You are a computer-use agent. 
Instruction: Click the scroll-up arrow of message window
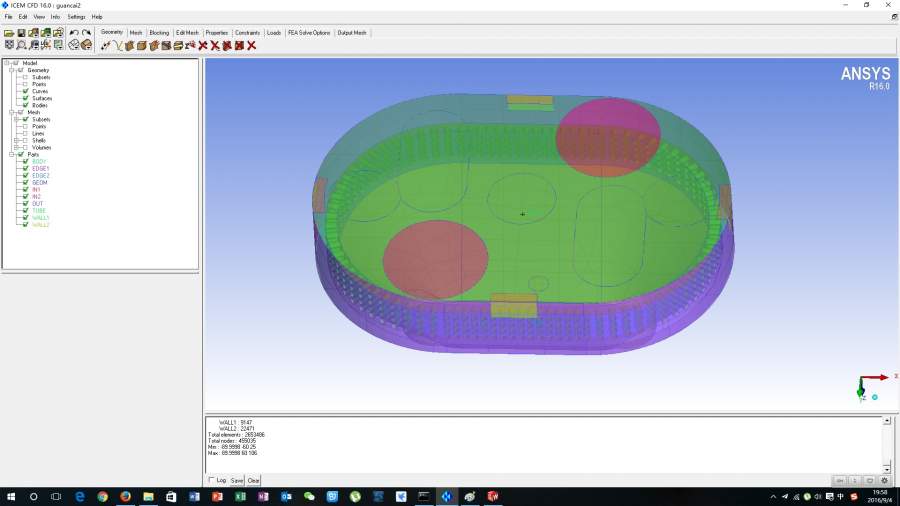click(x=887, y=421)
